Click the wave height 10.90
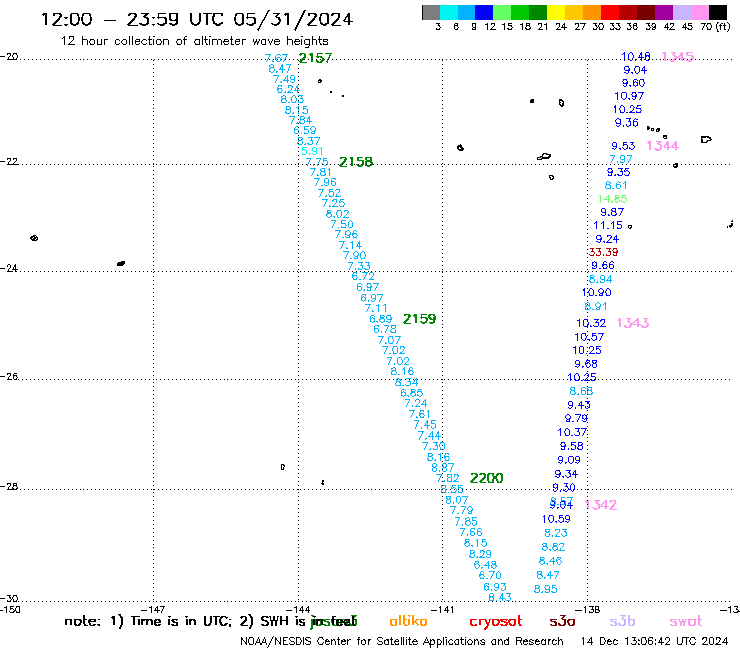 point(597,292)
